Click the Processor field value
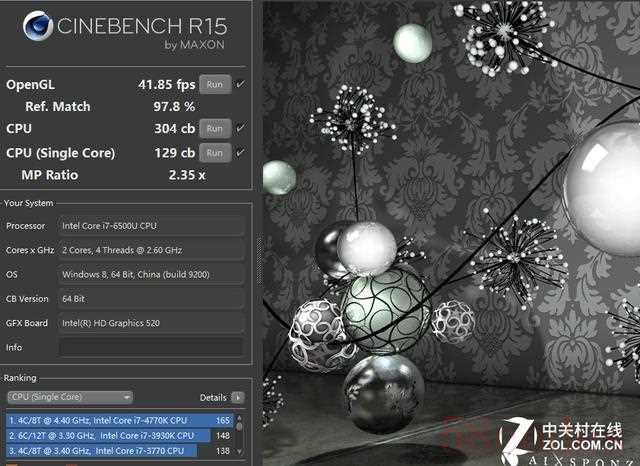The image size is (640, 466). (150, 226)
